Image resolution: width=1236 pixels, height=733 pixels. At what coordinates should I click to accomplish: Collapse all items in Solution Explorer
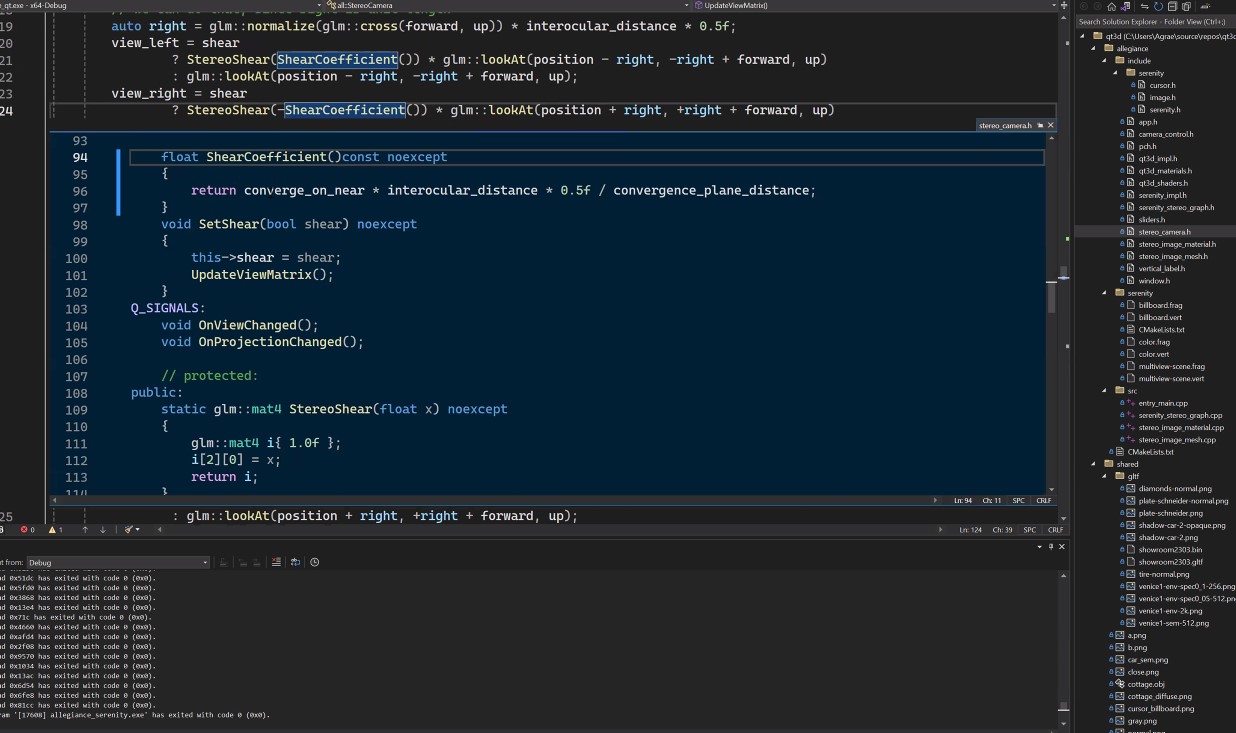coord(1173,6)
